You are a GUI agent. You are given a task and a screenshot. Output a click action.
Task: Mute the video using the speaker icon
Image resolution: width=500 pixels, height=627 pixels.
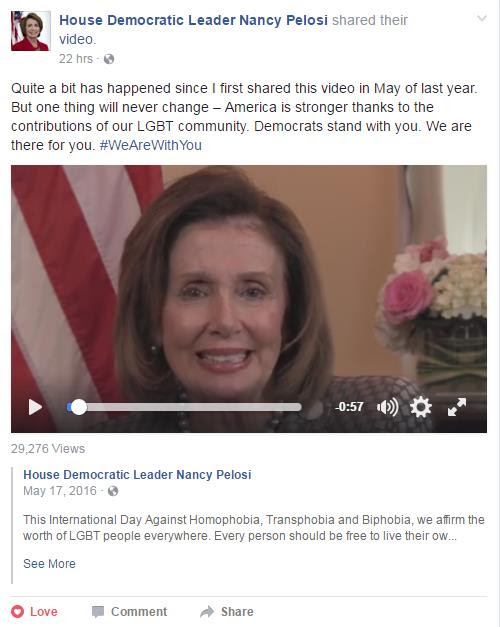[x=387, y=407]
